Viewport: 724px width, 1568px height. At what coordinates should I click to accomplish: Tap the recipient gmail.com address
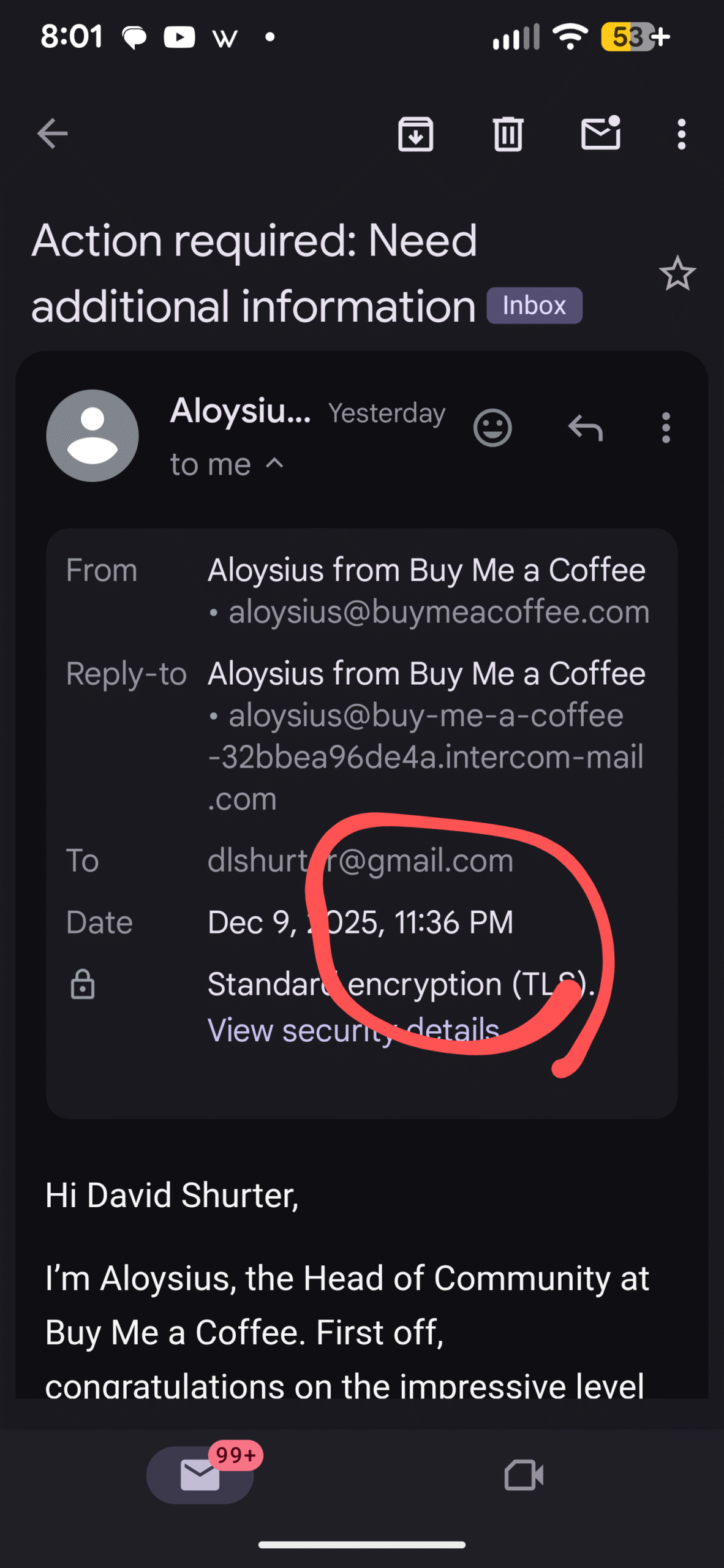(x=360, y=861)
